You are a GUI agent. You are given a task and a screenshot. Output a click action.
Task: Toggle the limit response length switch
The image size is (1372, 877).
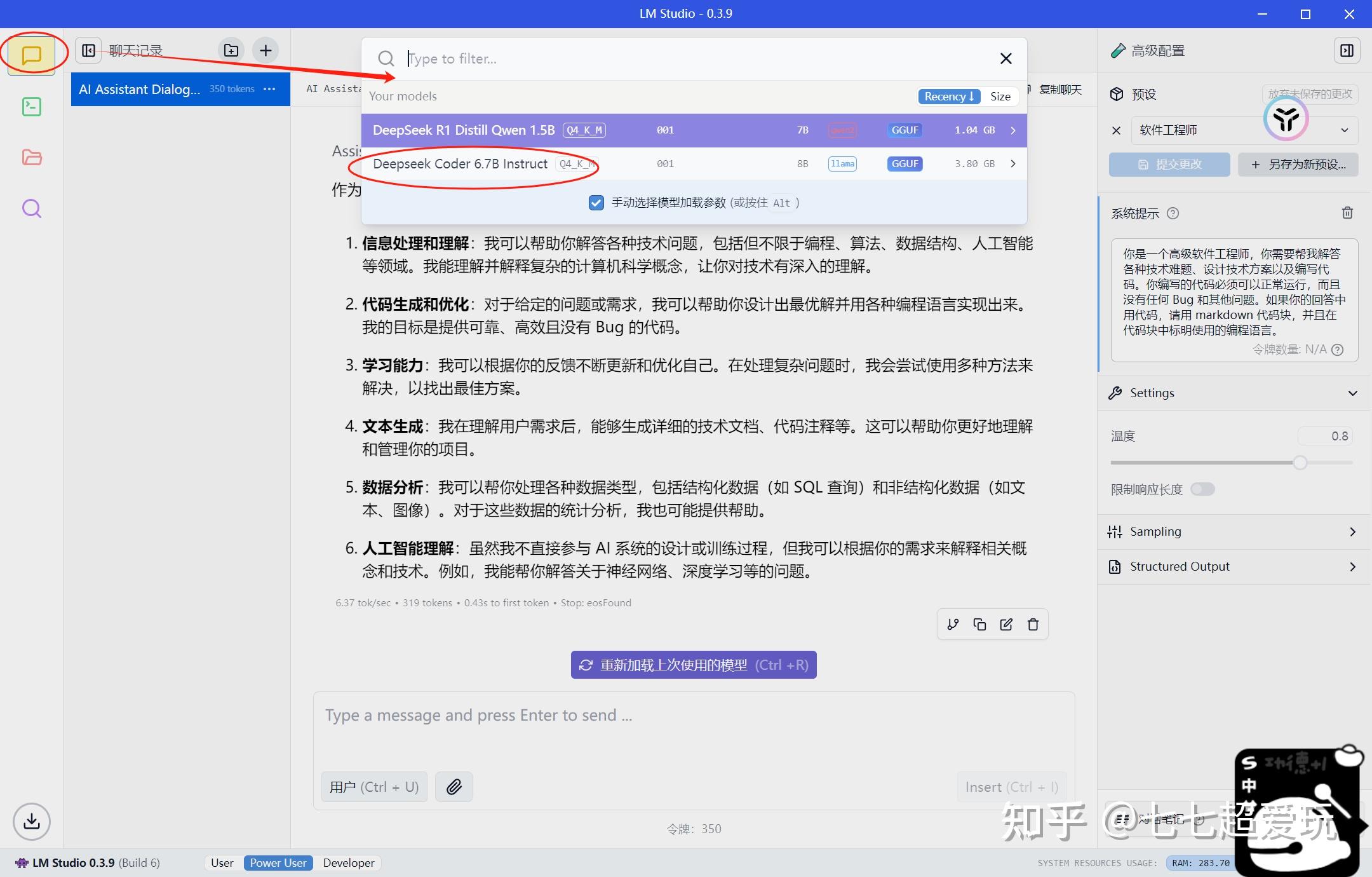click(x=1202, y=489)
